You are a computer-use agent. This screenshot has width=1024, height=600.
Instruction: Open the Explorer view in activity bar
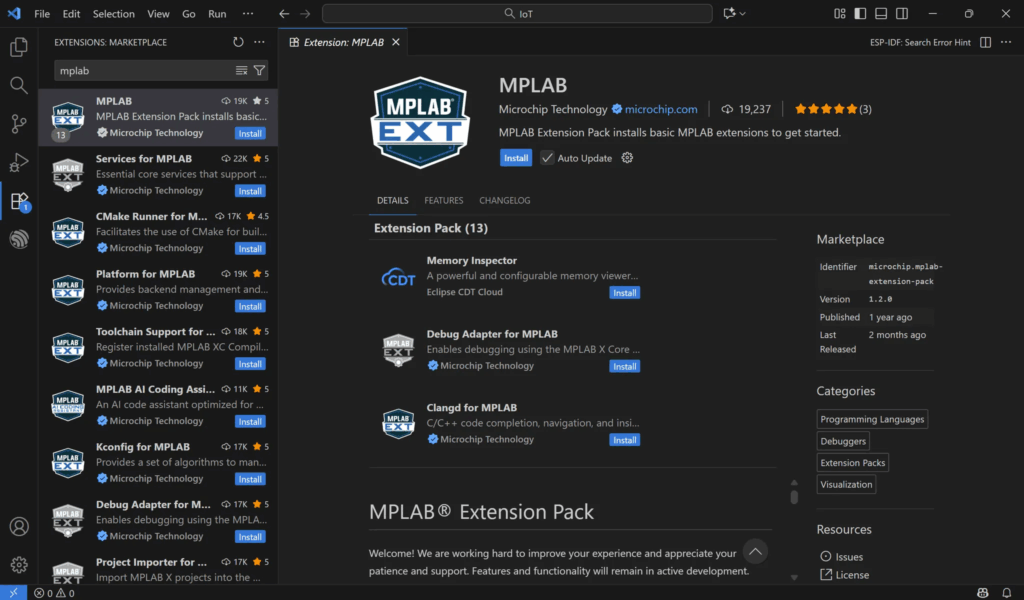tap(18, 47)
